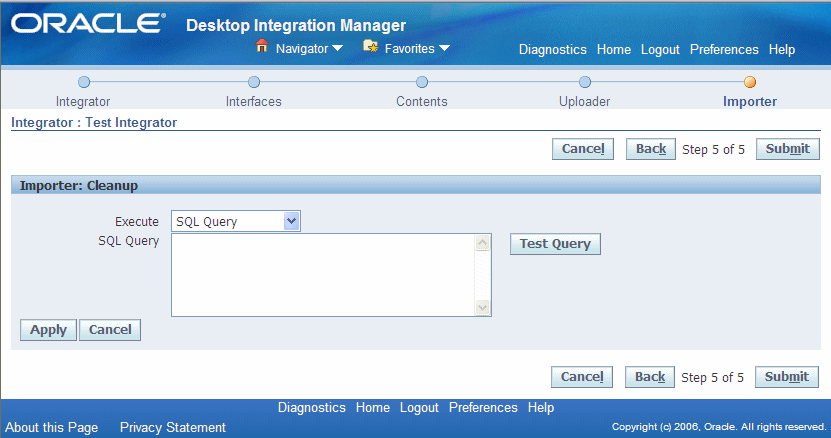Click the Favorites menu label
The image size is (831, 438).
click(410, 49)
